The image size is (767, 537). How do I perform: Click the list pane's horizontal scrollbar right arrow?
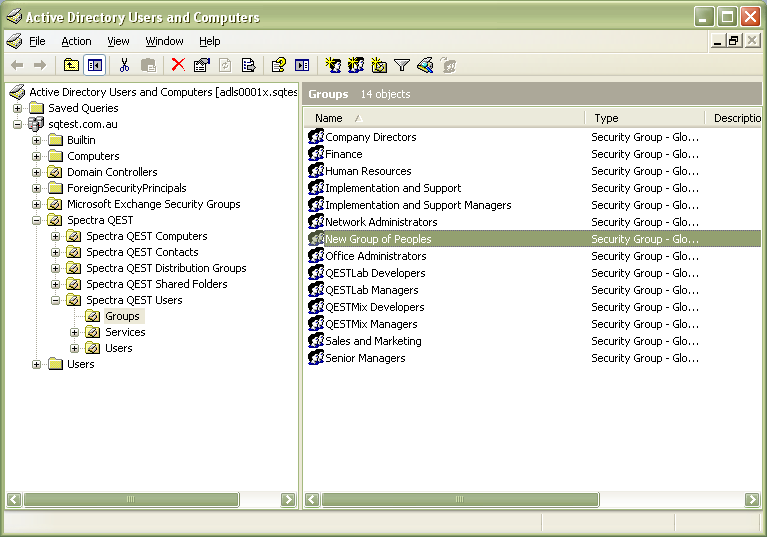click(752, 499)
